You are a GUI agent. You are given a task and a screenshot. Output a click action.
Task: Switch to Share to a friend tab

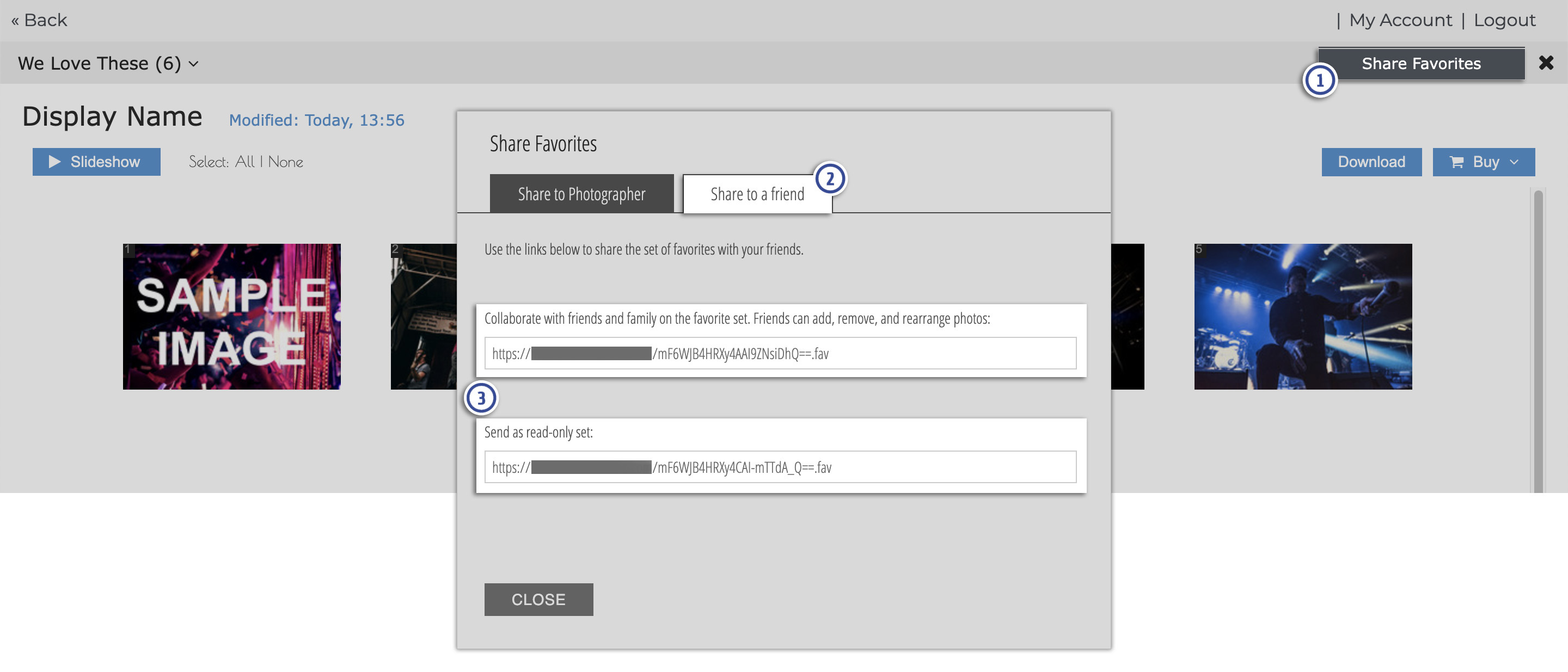coord(757,193)
